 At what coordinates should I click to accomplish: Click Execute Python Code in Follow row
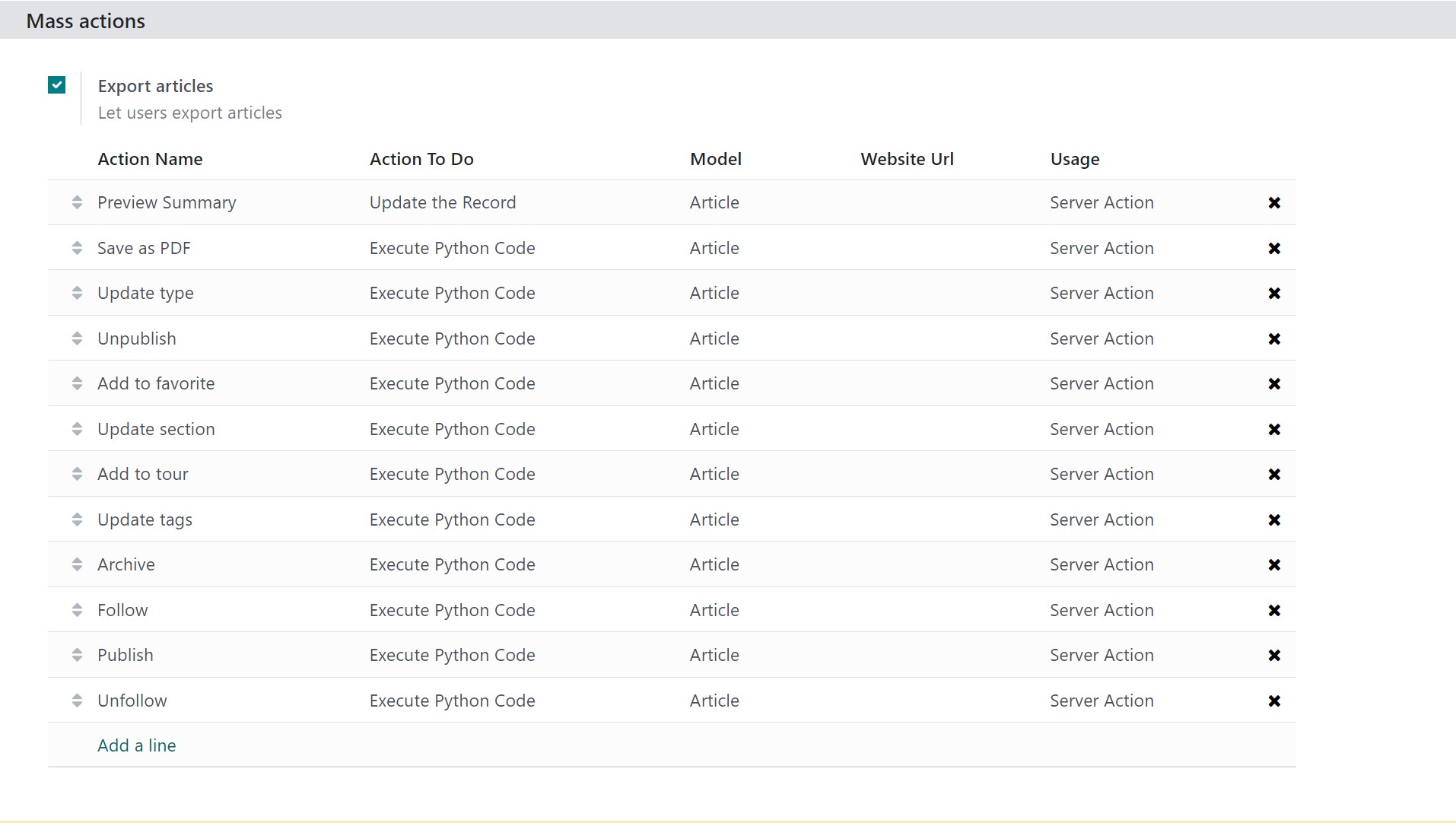click(453, 610)
